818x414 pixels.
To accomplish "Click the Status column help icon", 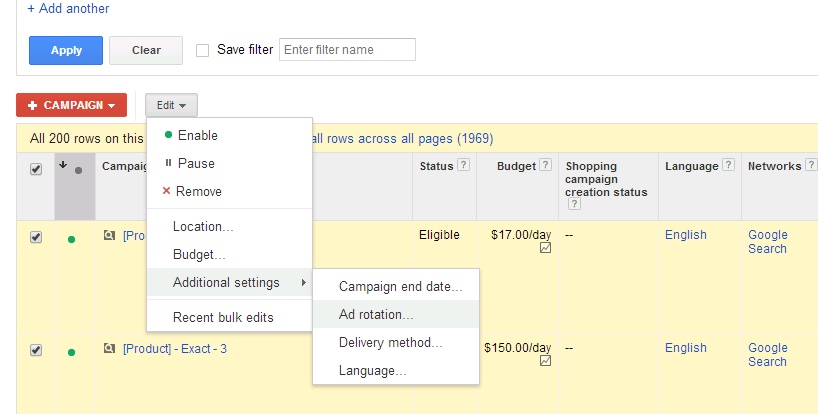I will click(464, 166).
